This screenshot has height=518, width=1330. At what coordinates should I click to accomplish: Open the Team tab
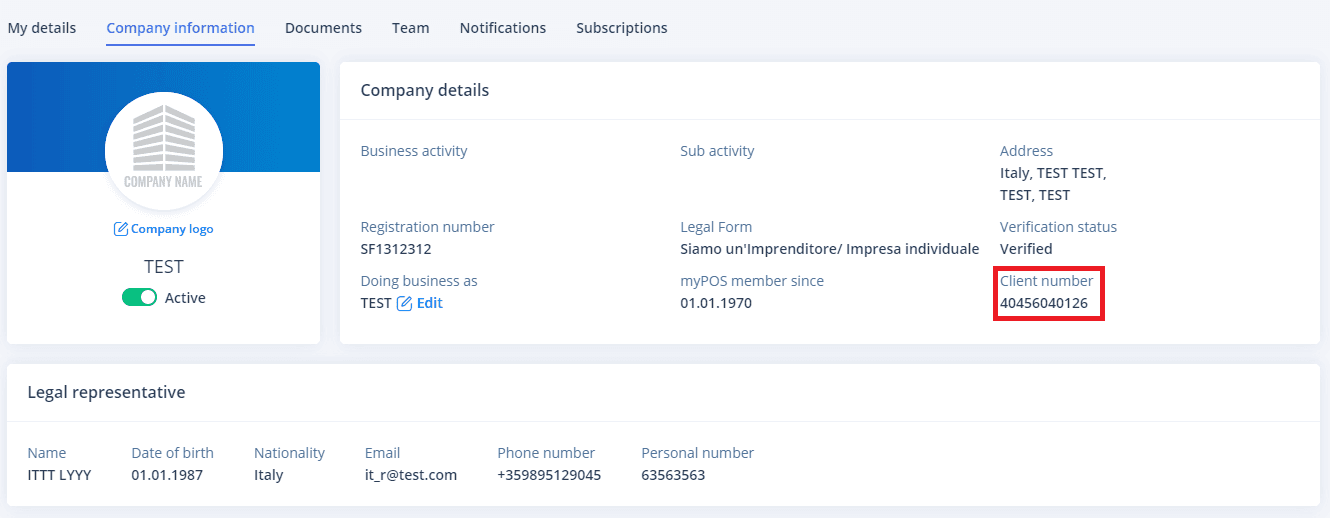pyautogui.click(x=410, y=28)
